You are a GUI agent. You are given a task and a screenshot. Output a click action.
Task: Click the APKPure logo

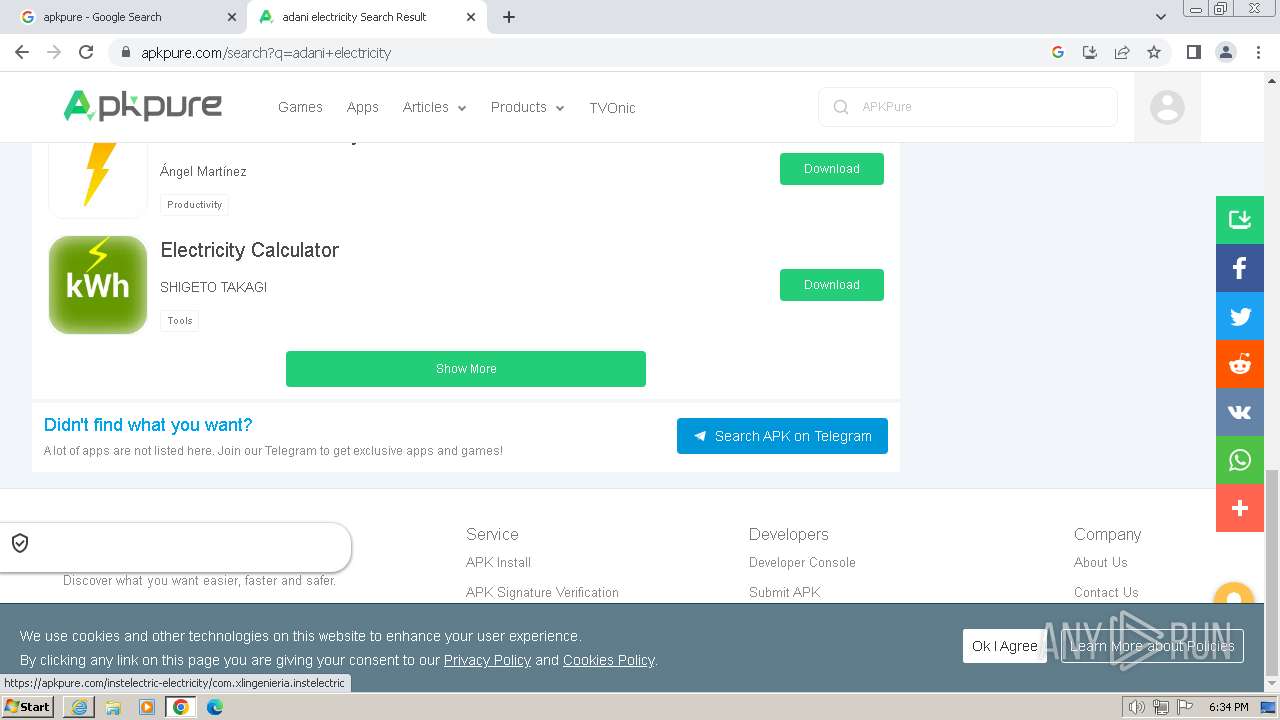pos(143,105)
